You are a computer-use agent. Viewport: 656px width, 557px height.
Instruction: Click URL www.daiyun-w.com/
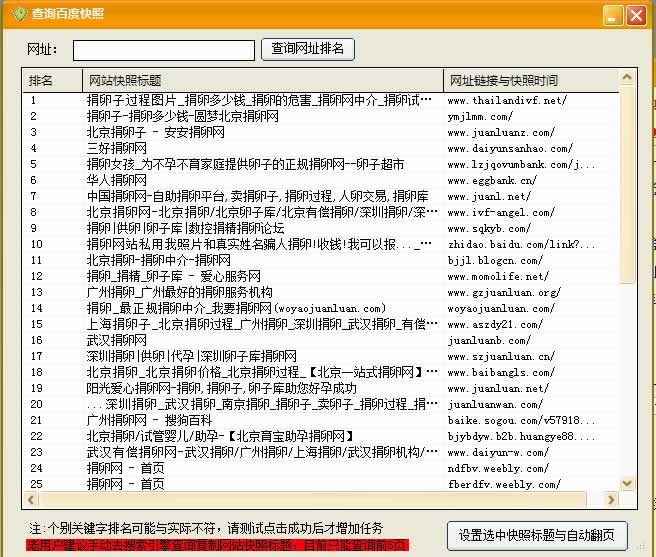[498, 452]
